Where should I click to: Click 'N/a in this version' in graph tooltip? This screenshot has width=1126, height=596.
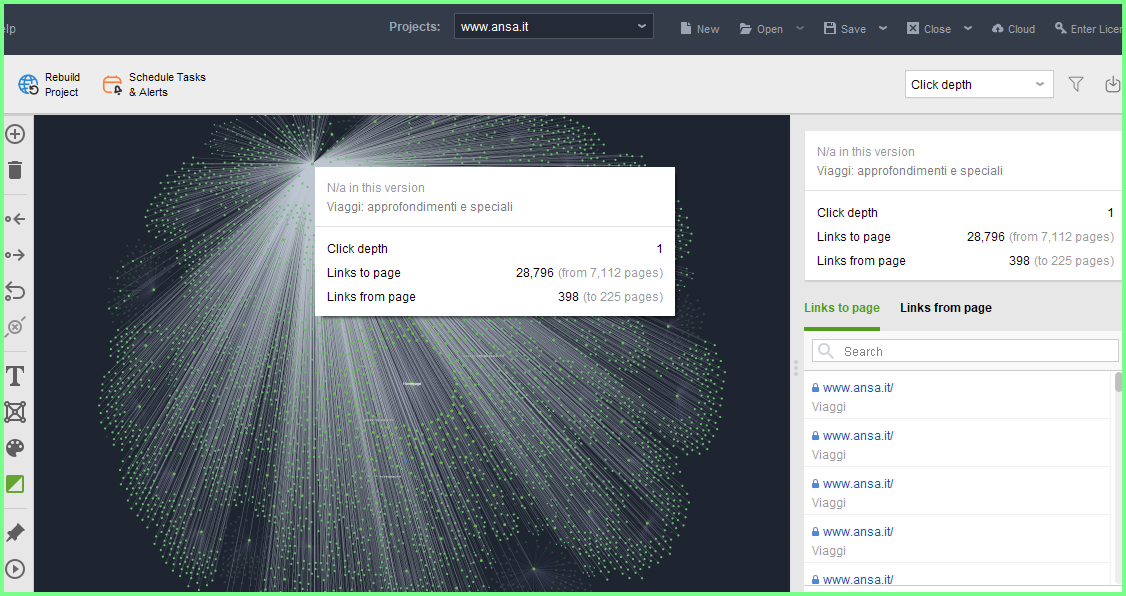pos(376,188)
